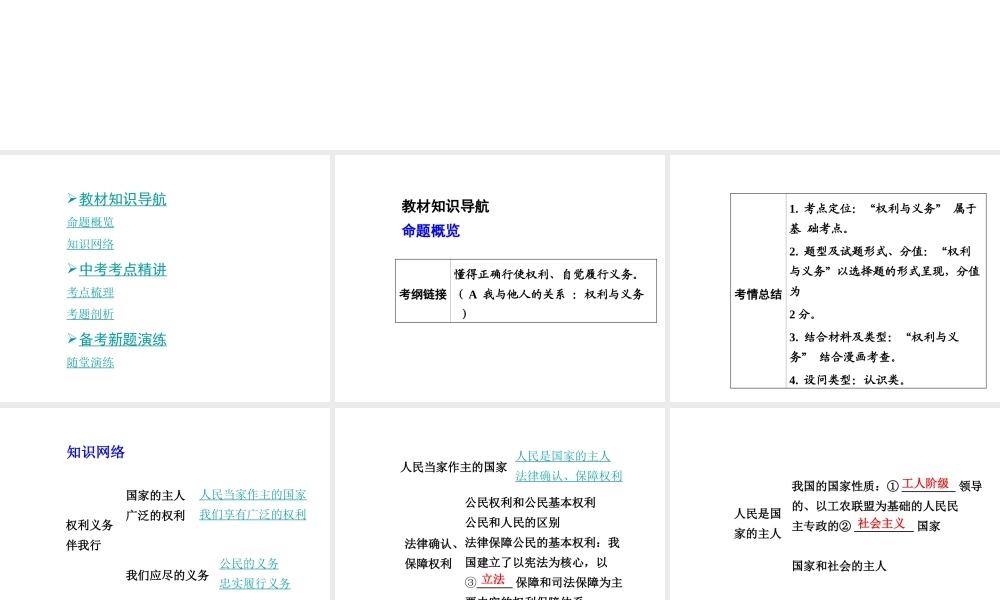This screenshot has width=1000, height=600.
Task: Follow the 我们享有广泛的权利 link
Action: point(253,514)
